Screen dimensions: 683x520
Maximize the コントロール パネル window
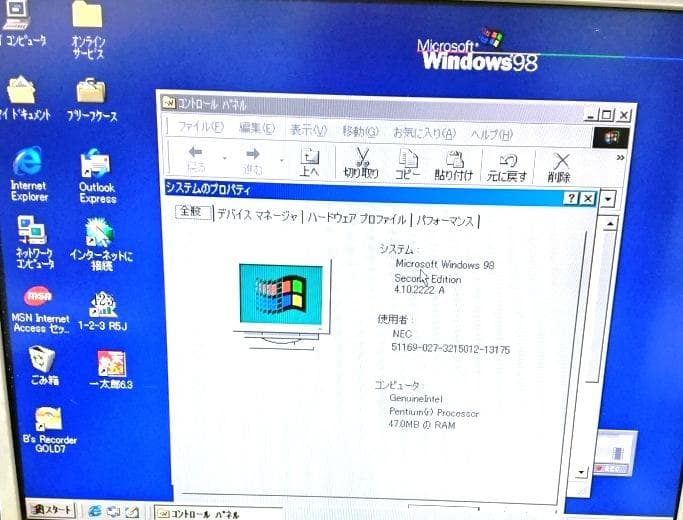[x=606, y=115]
